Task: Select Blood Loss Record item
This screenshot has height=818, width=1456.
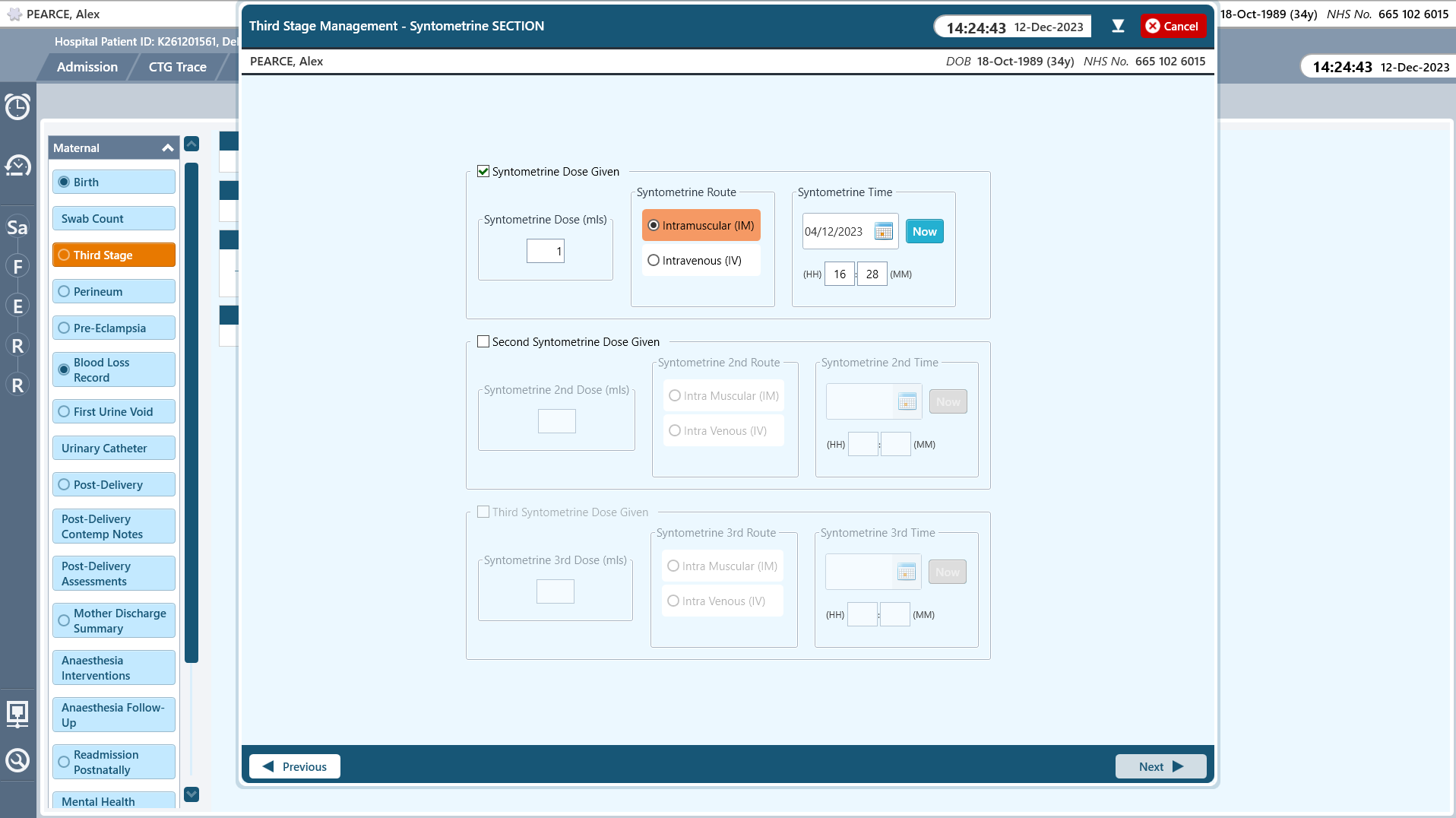Action: [x=114, y=370]
